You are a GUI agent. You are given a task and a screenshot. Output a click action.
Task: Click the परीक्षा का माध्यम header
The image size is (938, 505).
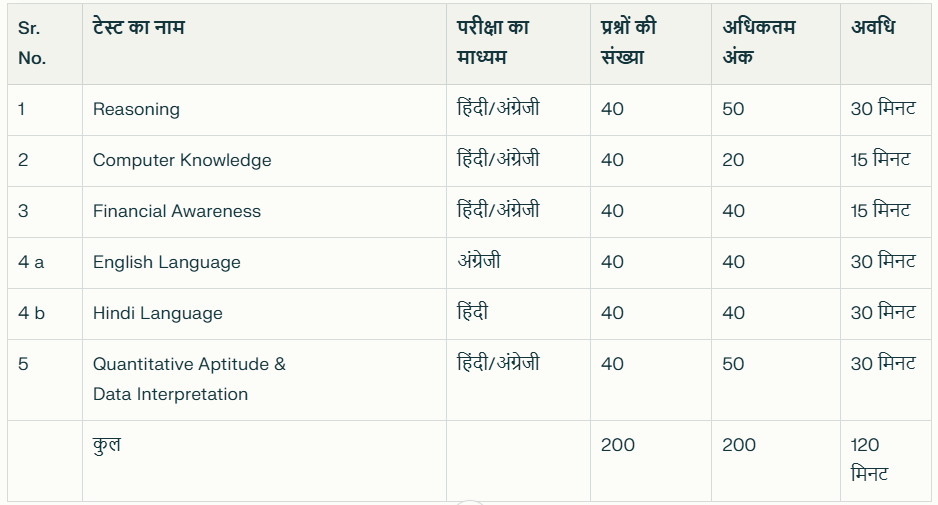(492, 42)
